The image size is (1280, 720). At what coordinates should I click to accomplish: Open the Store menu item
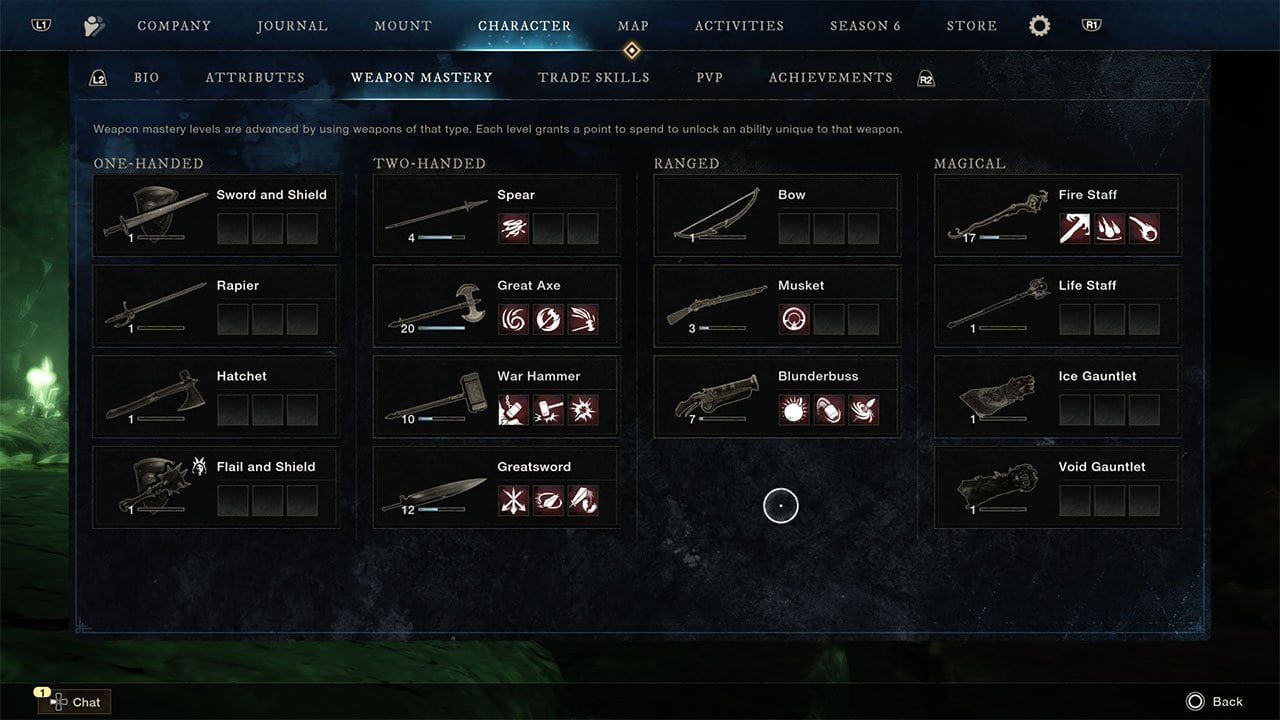972,26
